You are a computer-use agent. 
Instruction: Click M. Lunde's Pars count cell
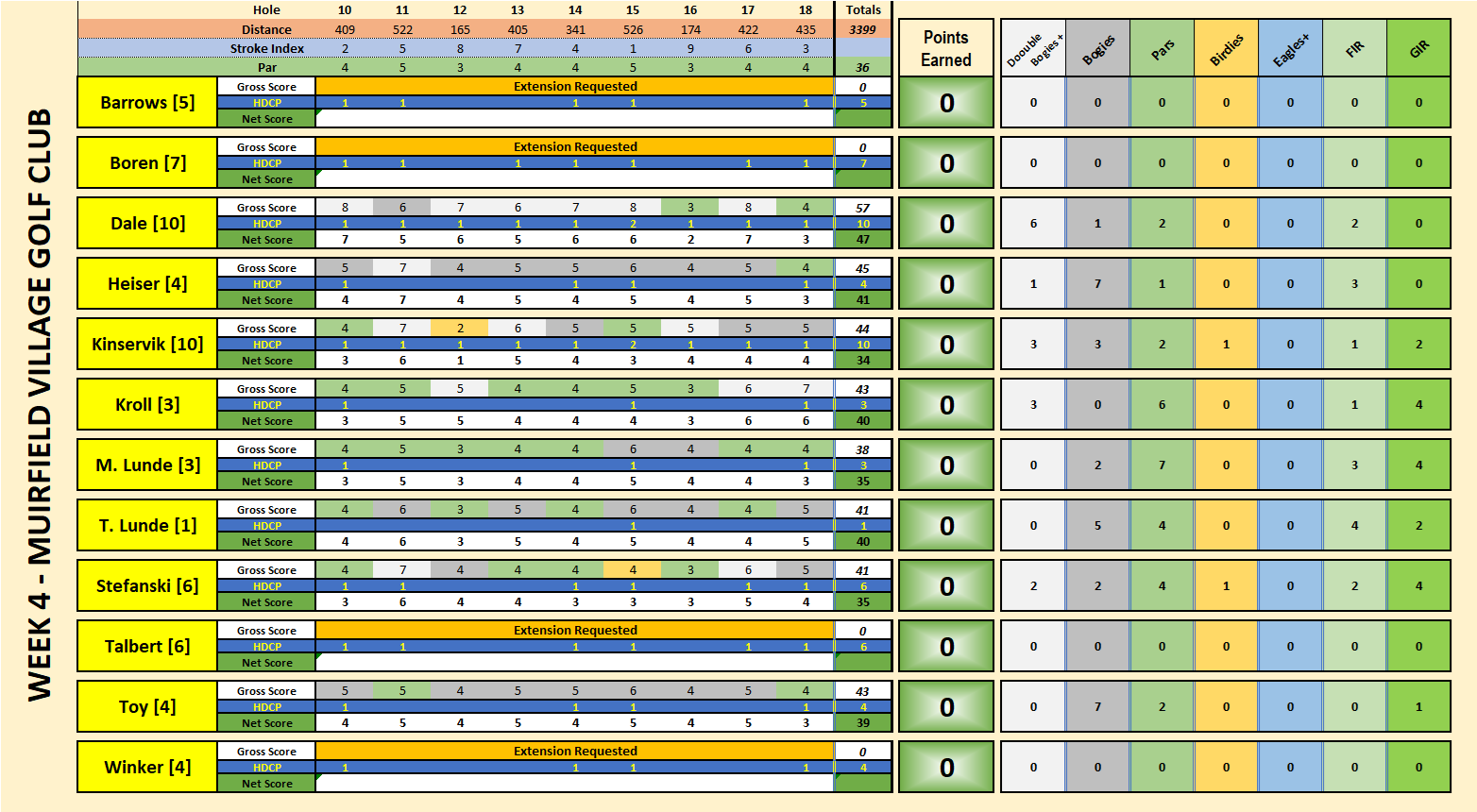pos(1162,465)
